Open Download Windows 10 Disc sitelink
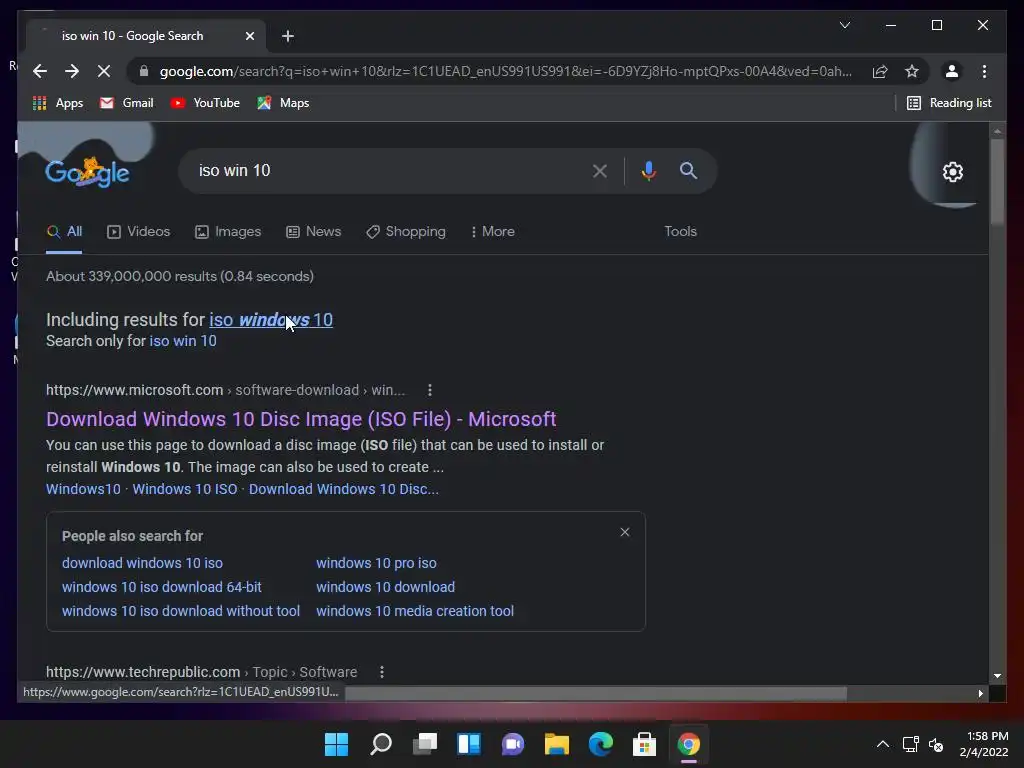 click(344, 489)
